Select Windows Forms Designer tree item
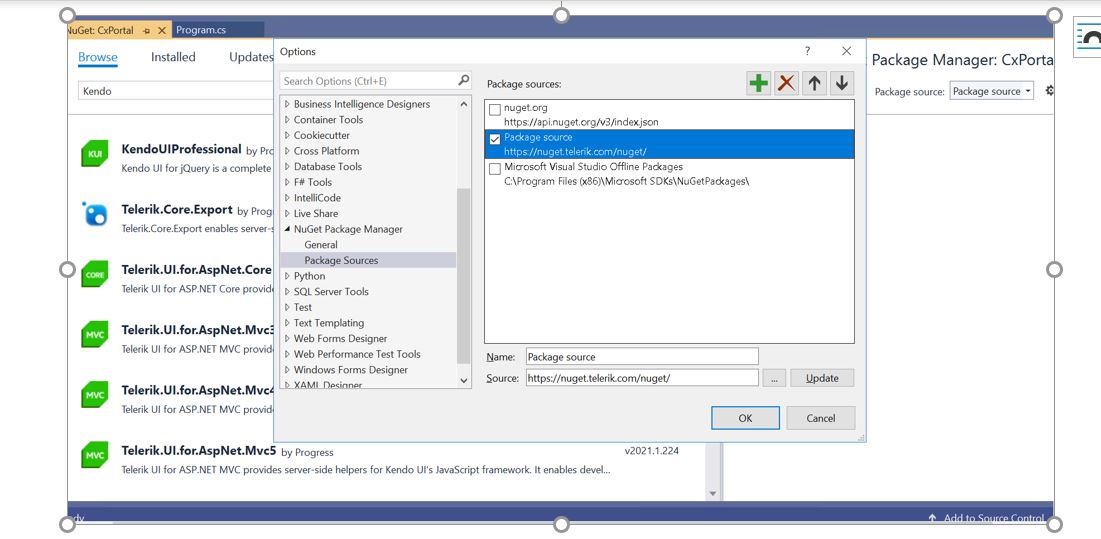 pos(350,370)
